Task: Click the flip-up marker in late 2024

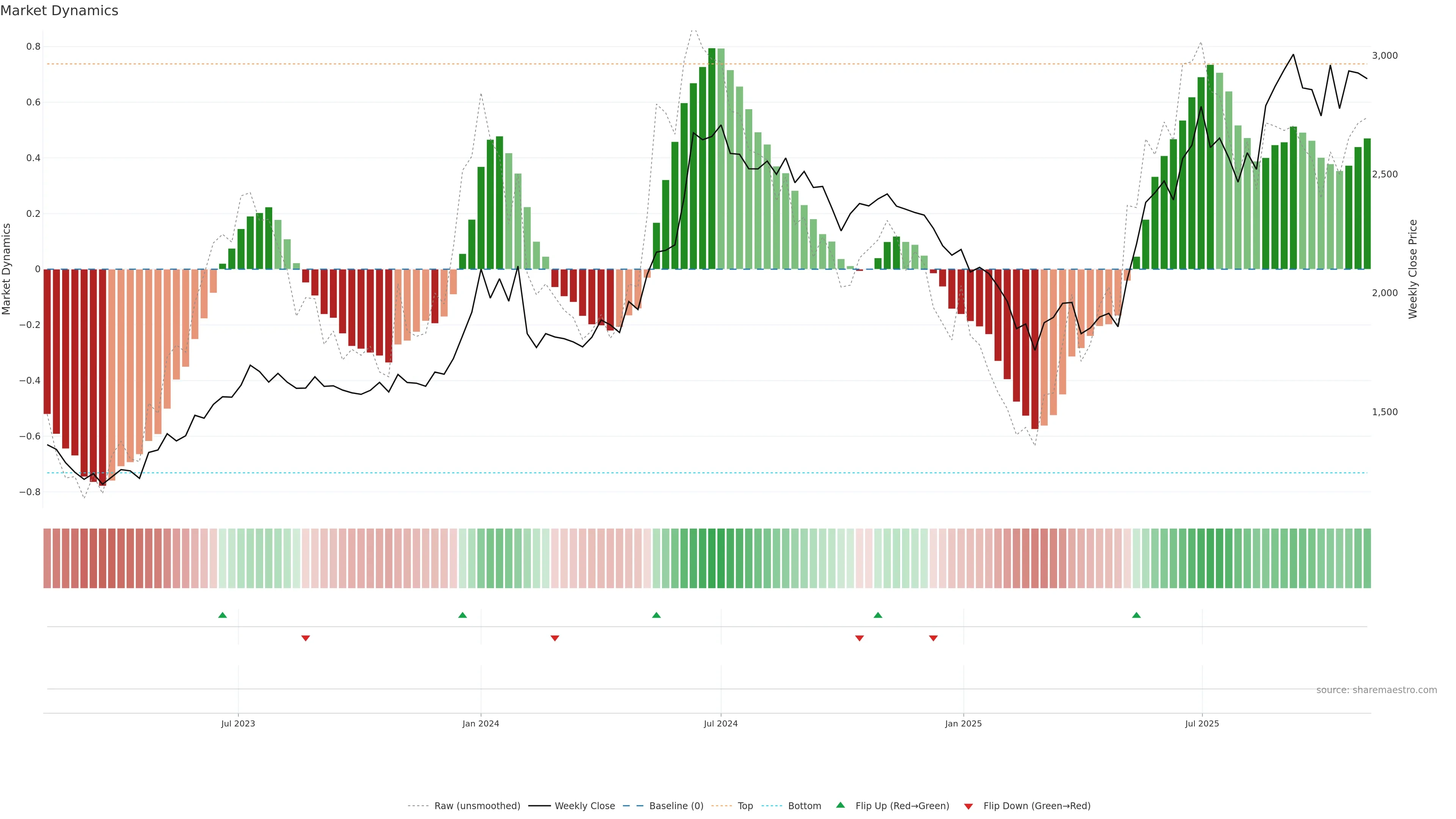Action: tap(878, 615)
